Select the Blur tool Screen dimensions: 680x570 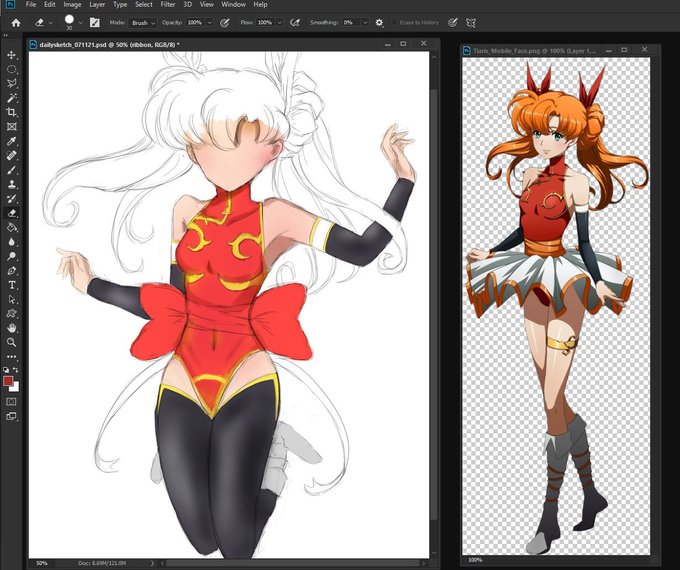pyautogui.click(x=12, y=242)
